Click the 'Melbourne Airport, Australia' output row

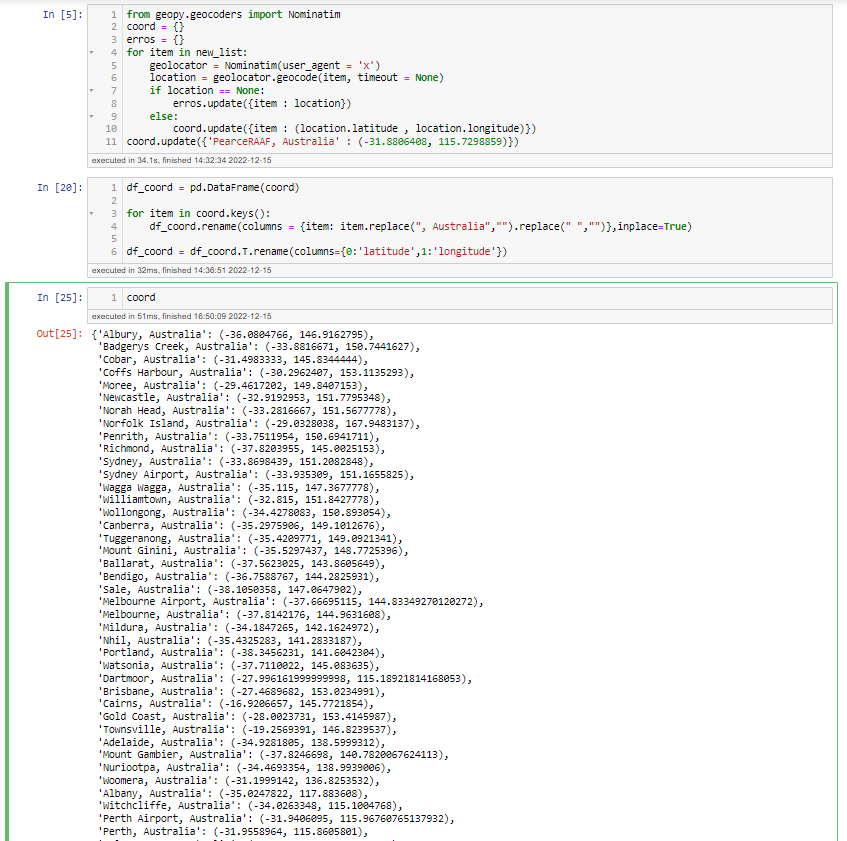click(291, 602)
